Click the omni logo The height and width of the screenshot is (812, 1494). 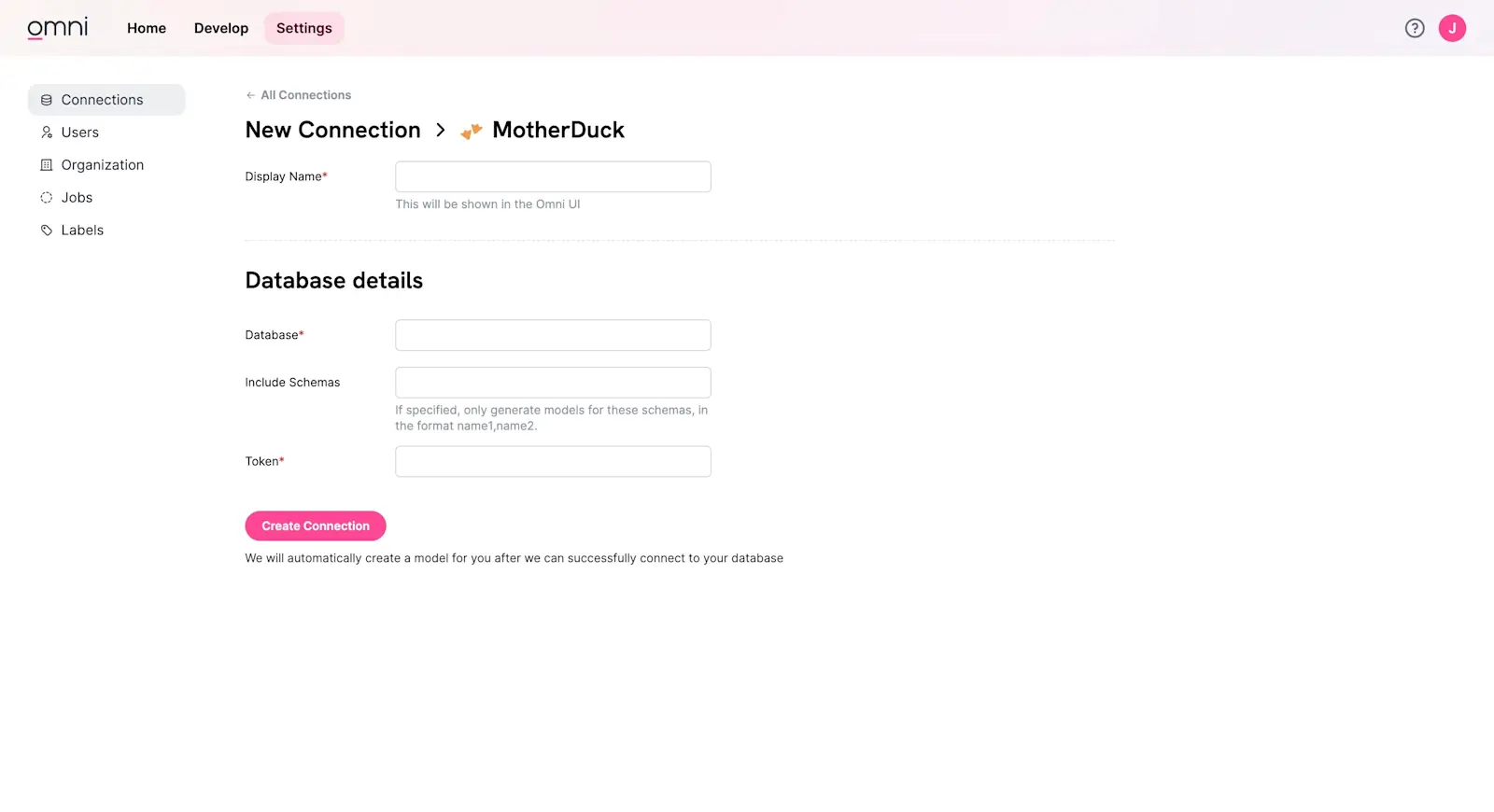coord(58,28)
